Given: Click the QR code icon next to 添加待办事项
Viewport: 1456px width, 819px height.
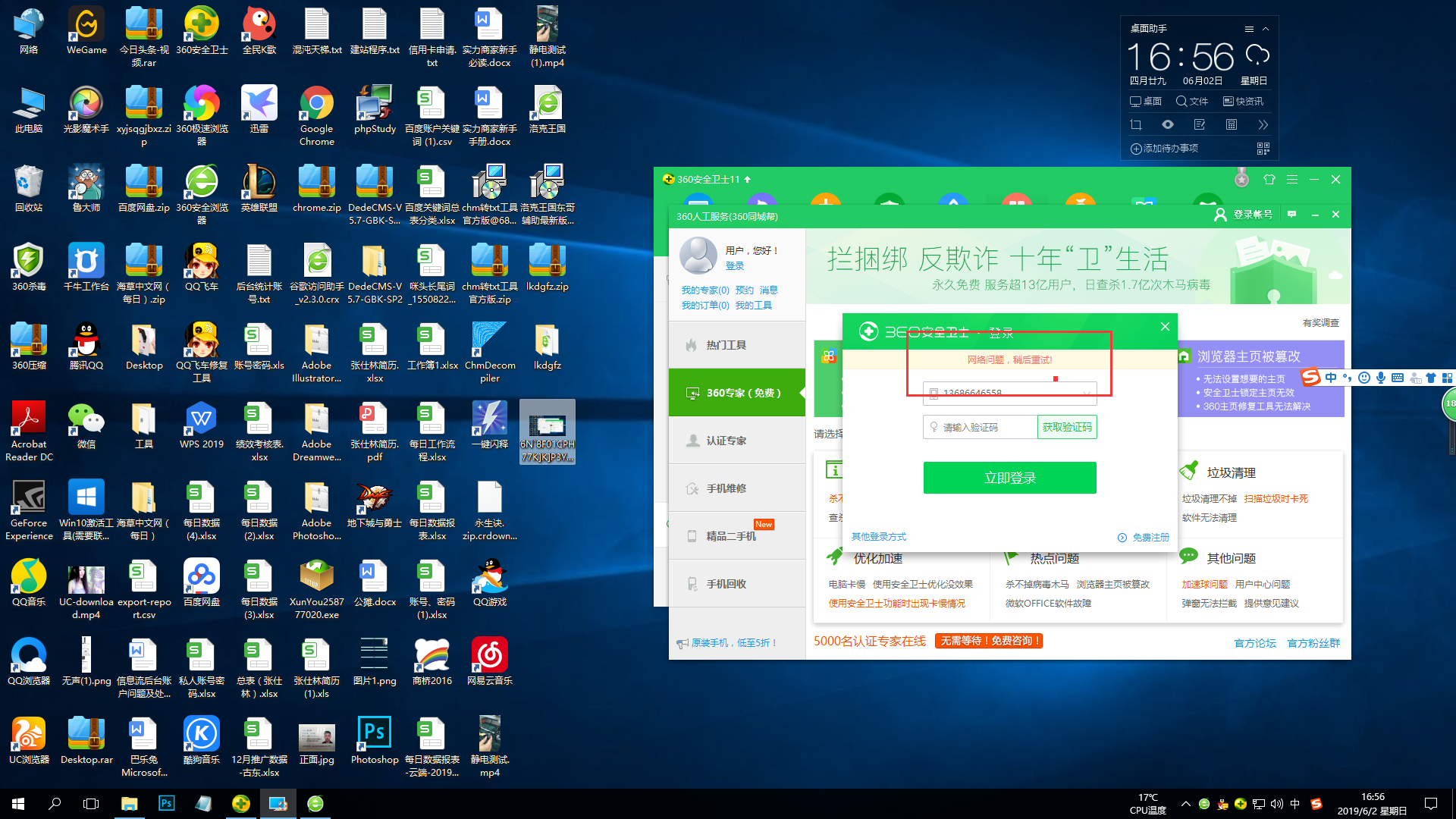Looking at the screenshot, I should [x=1264, y=149].
